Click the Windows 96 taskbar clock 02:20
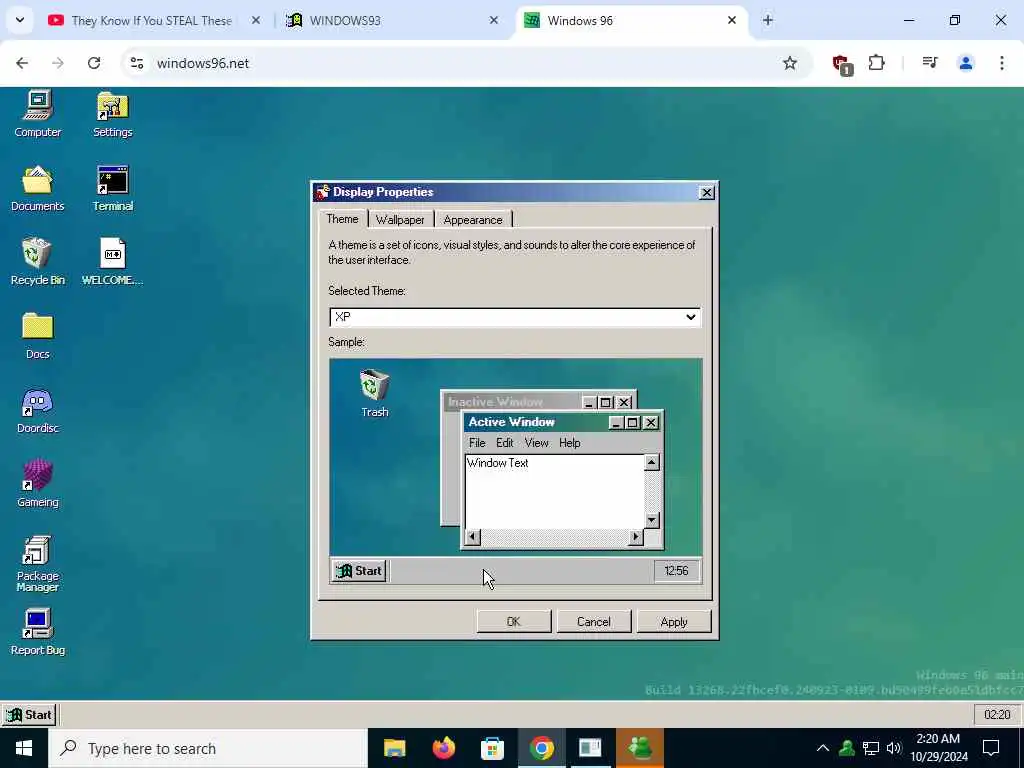 997,714
